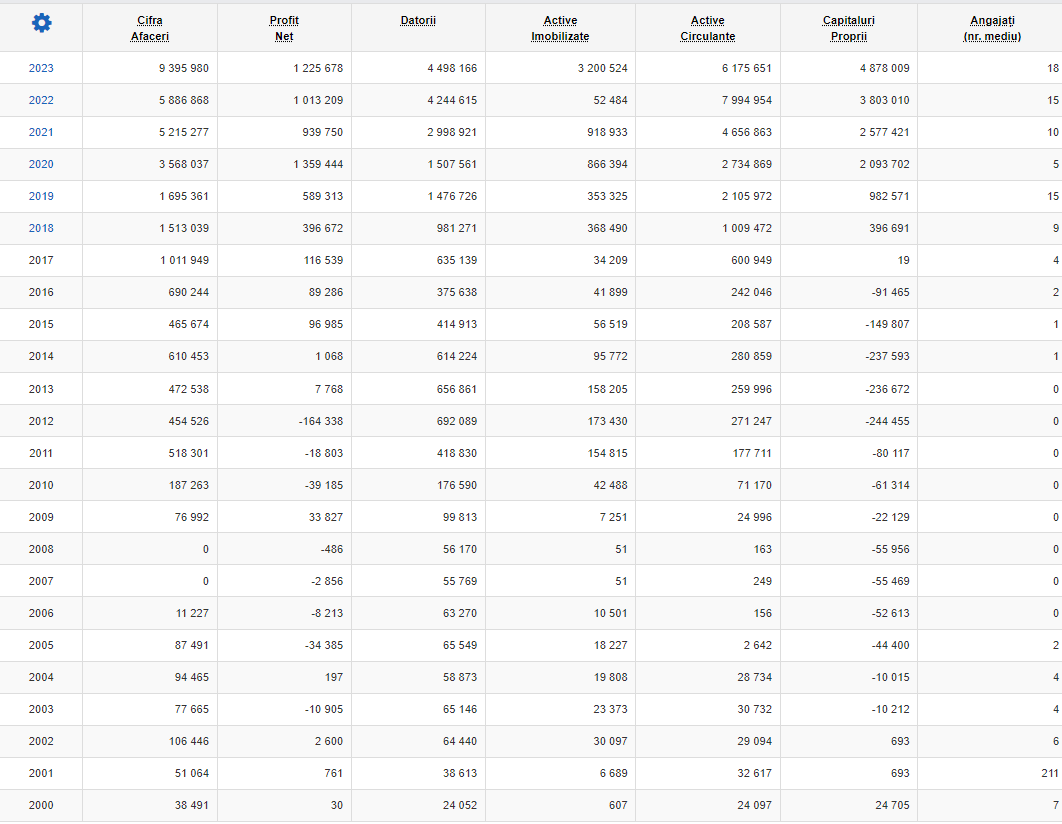Select the 3 200 524 fixed assets cell
The height and width of the screenshot is (824, 1062).
pos(561,68)
